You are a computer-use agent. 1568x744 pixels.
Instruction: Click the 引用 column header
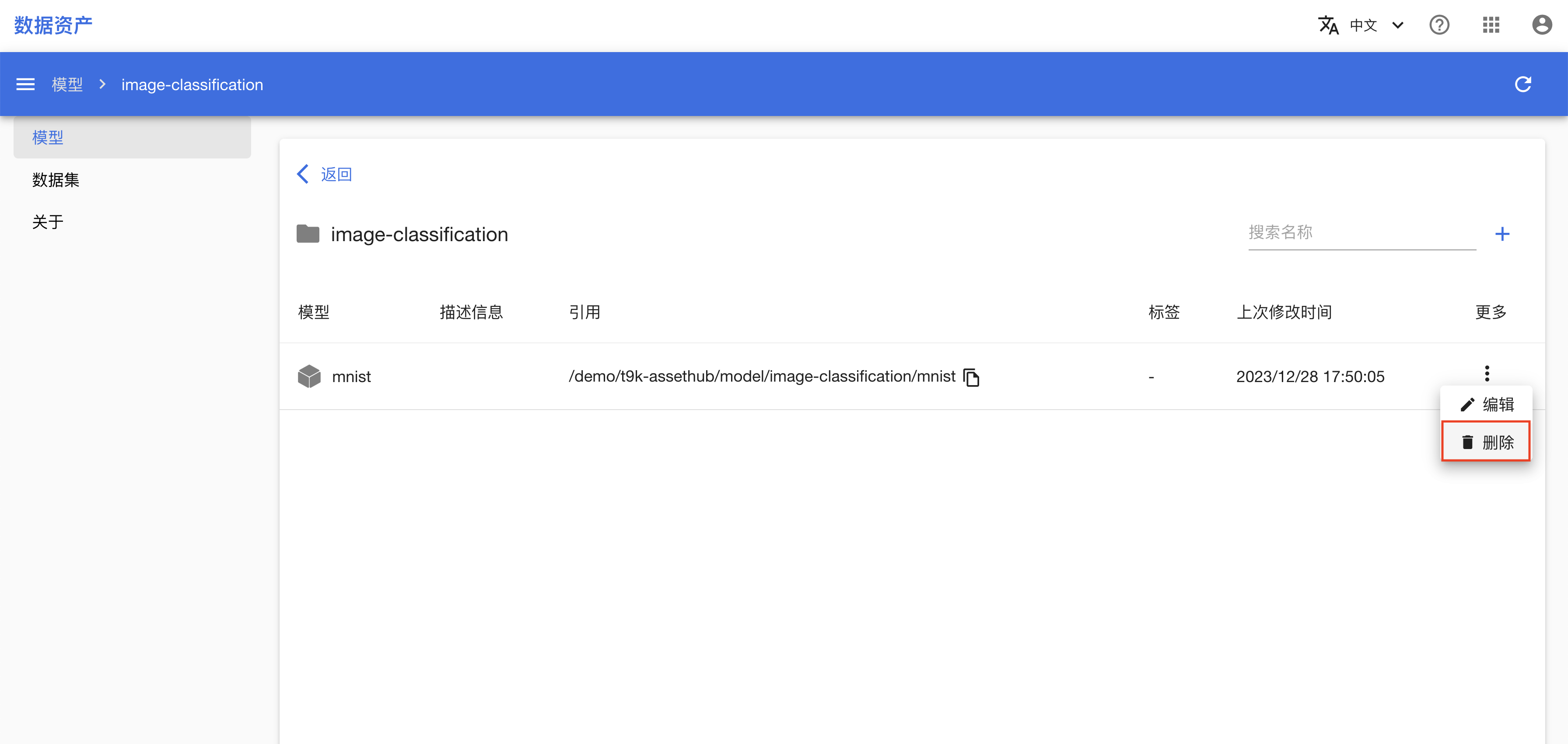click(x=584, y=312)
